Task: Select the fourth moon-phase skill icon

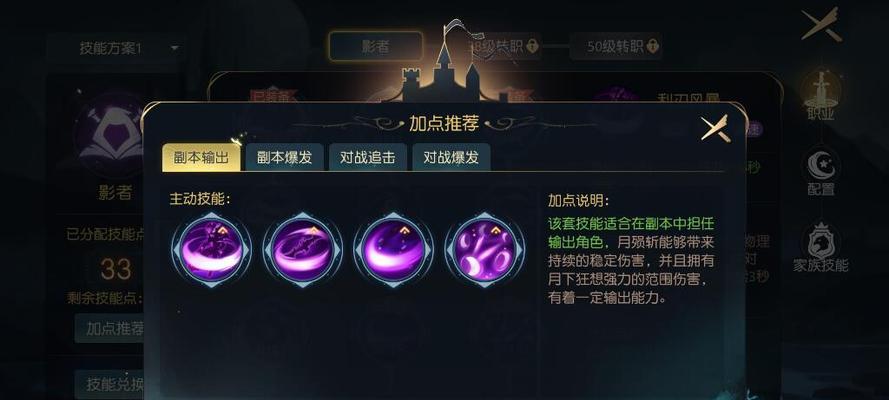Action: 485,250
